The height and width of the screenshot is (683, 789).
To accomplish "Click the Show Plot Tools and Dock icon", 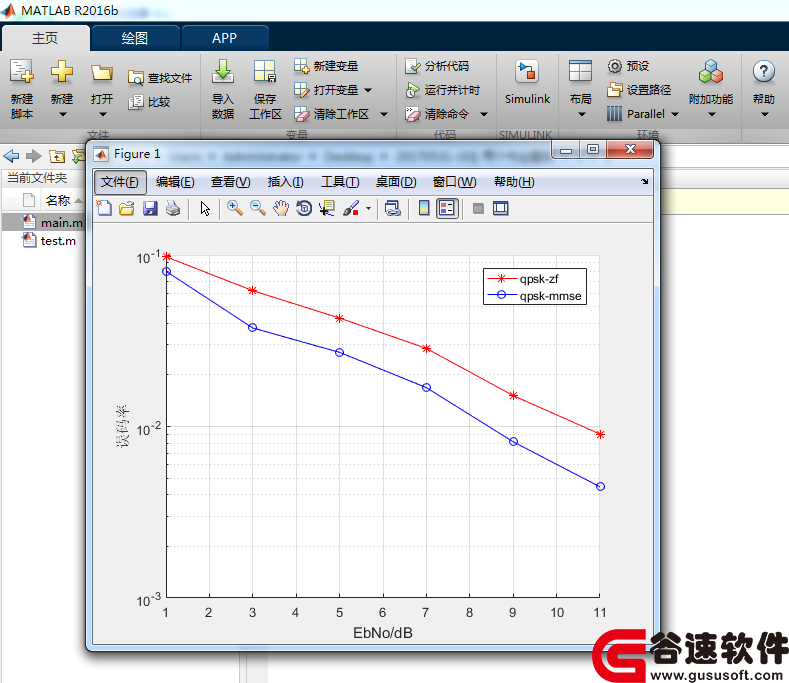I will click(x=501, y=208).
